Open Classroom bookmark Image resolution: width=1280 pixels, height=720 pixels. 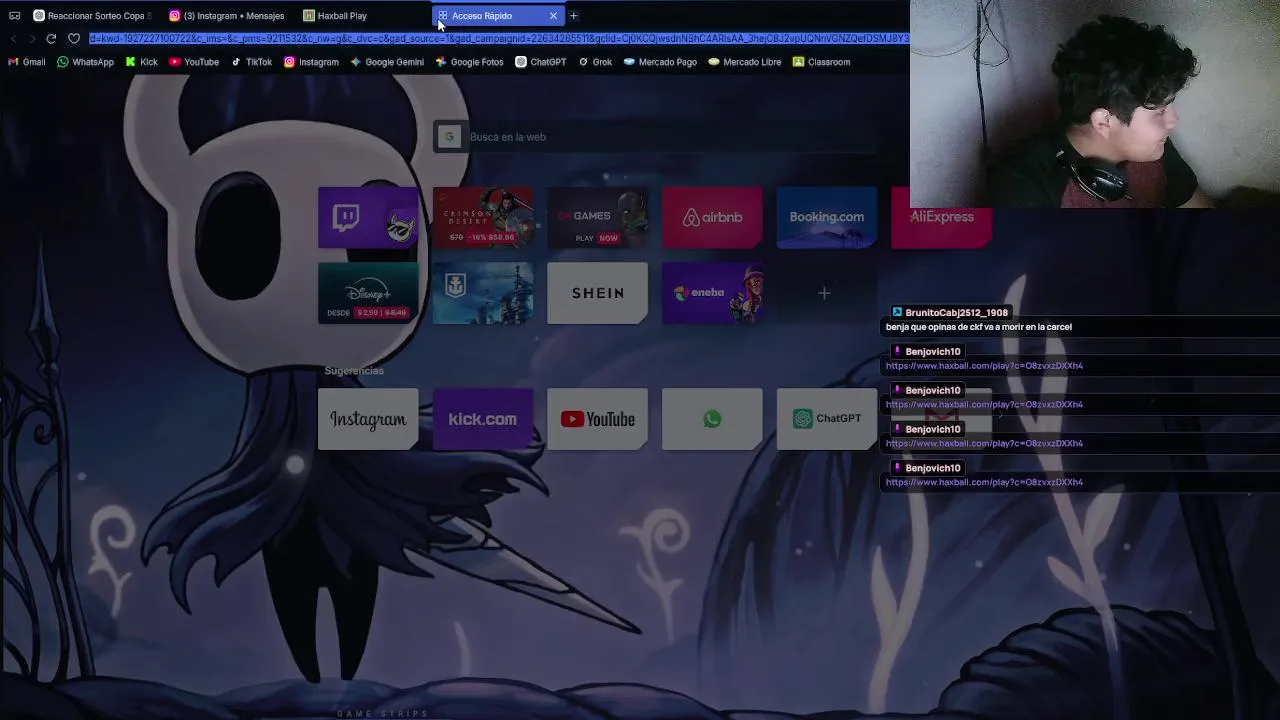[x=821, y=62]
